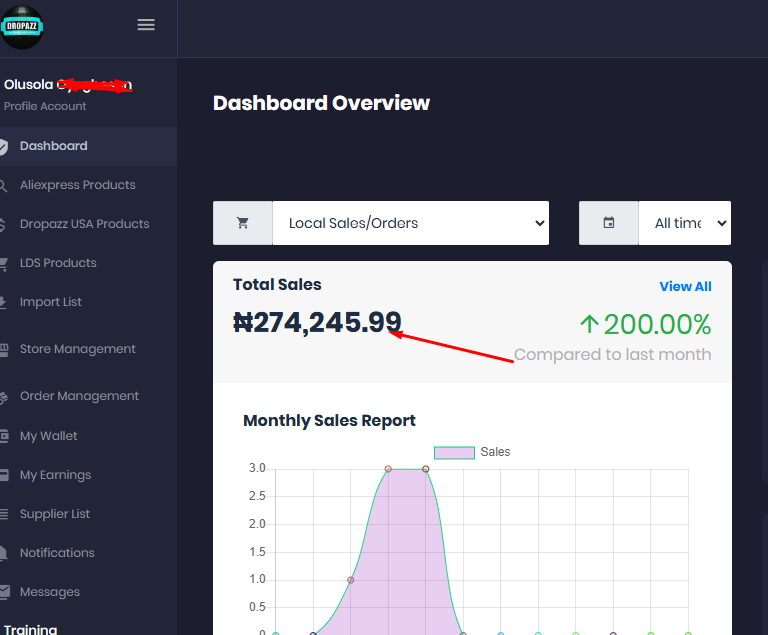Click the shopping cart icon beside the orders dropdown
The image size is (768, 635).
click(x=243, y=223)
